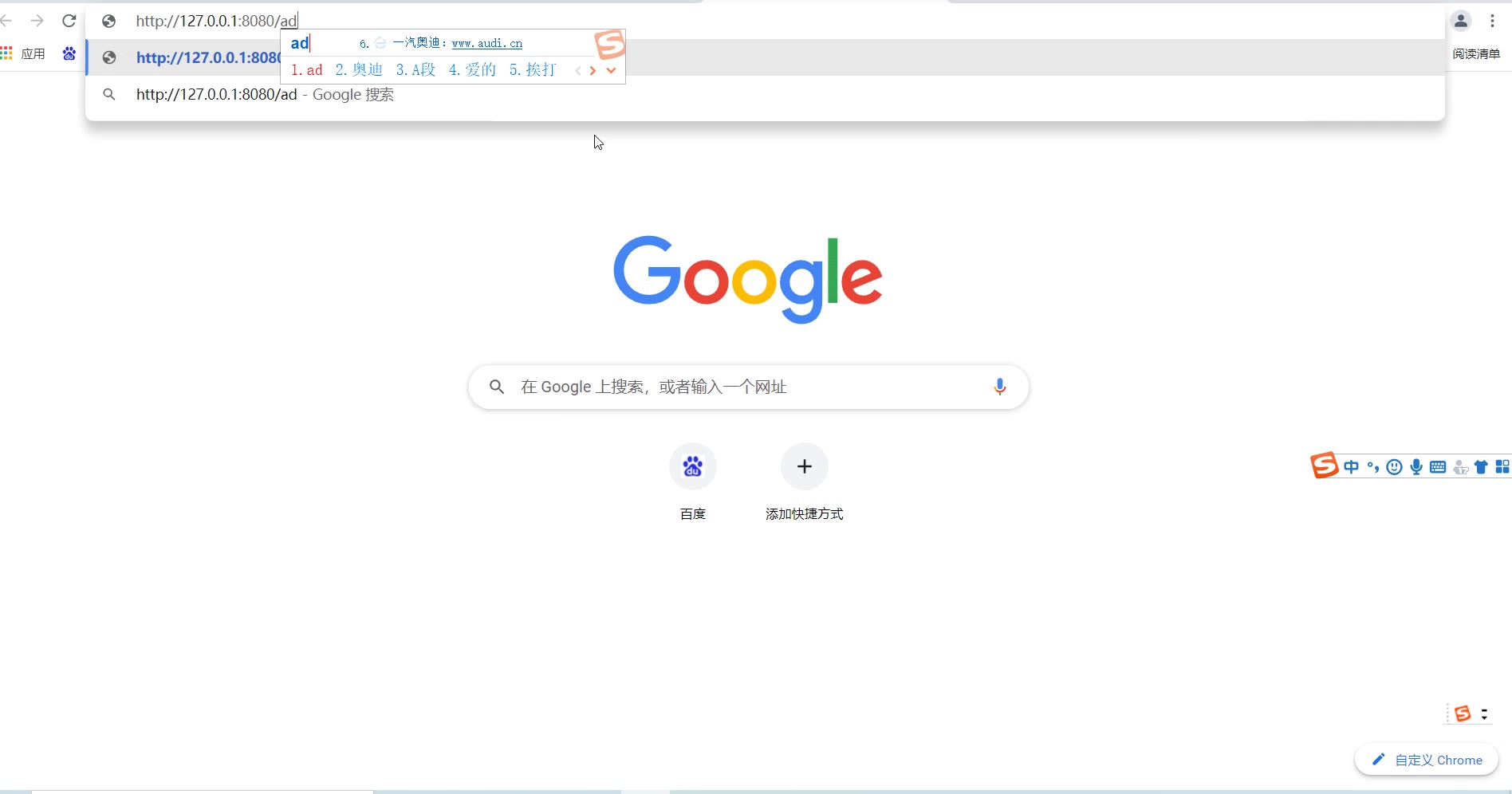Viewport: 1512px width, 794px height.
Task: Go forward to the next page
Action: point(37,21)
